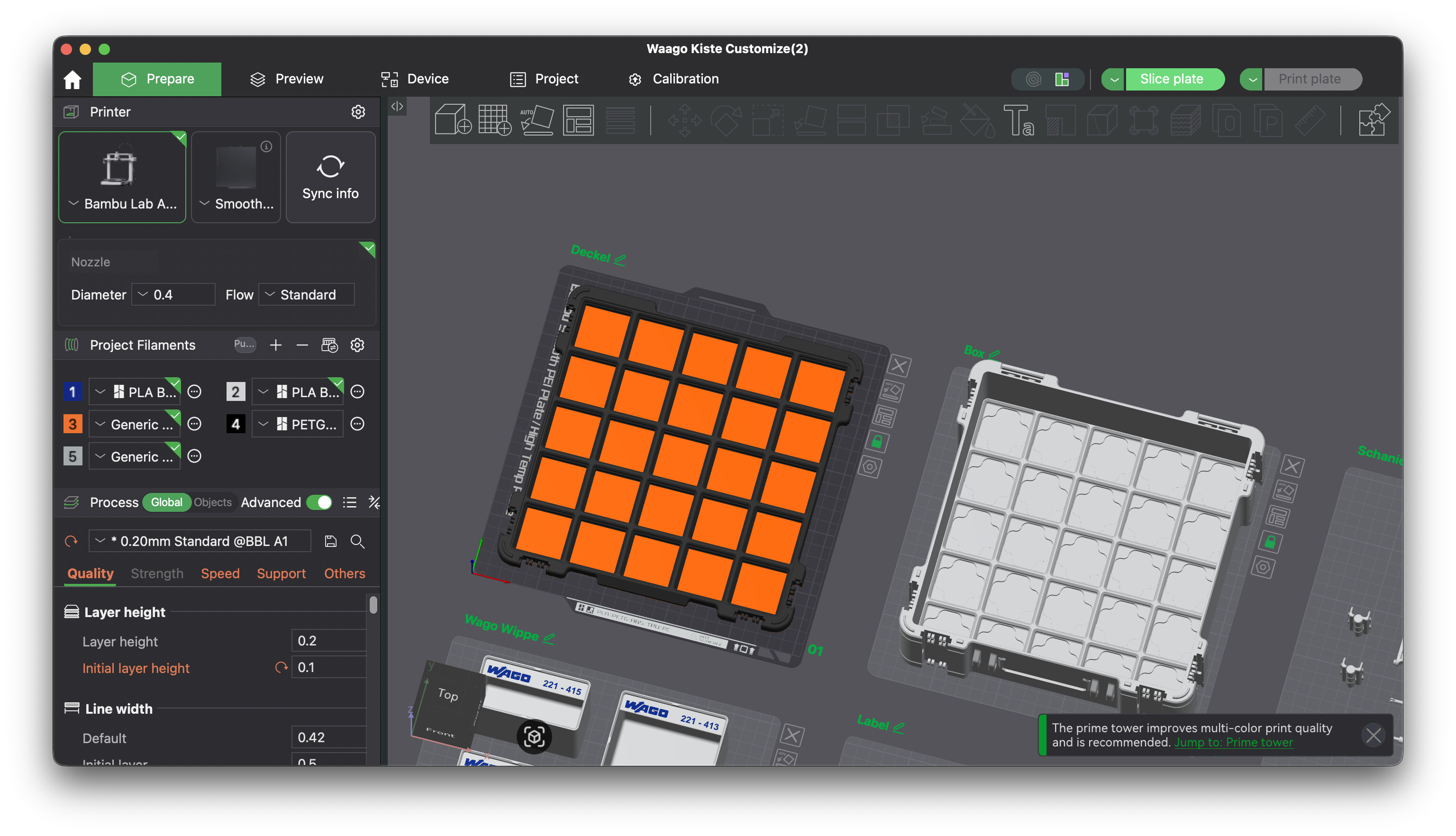This screenshot has width=1456, height=836.
Task: Switch to the Strength settings tab
Action: 157,573
